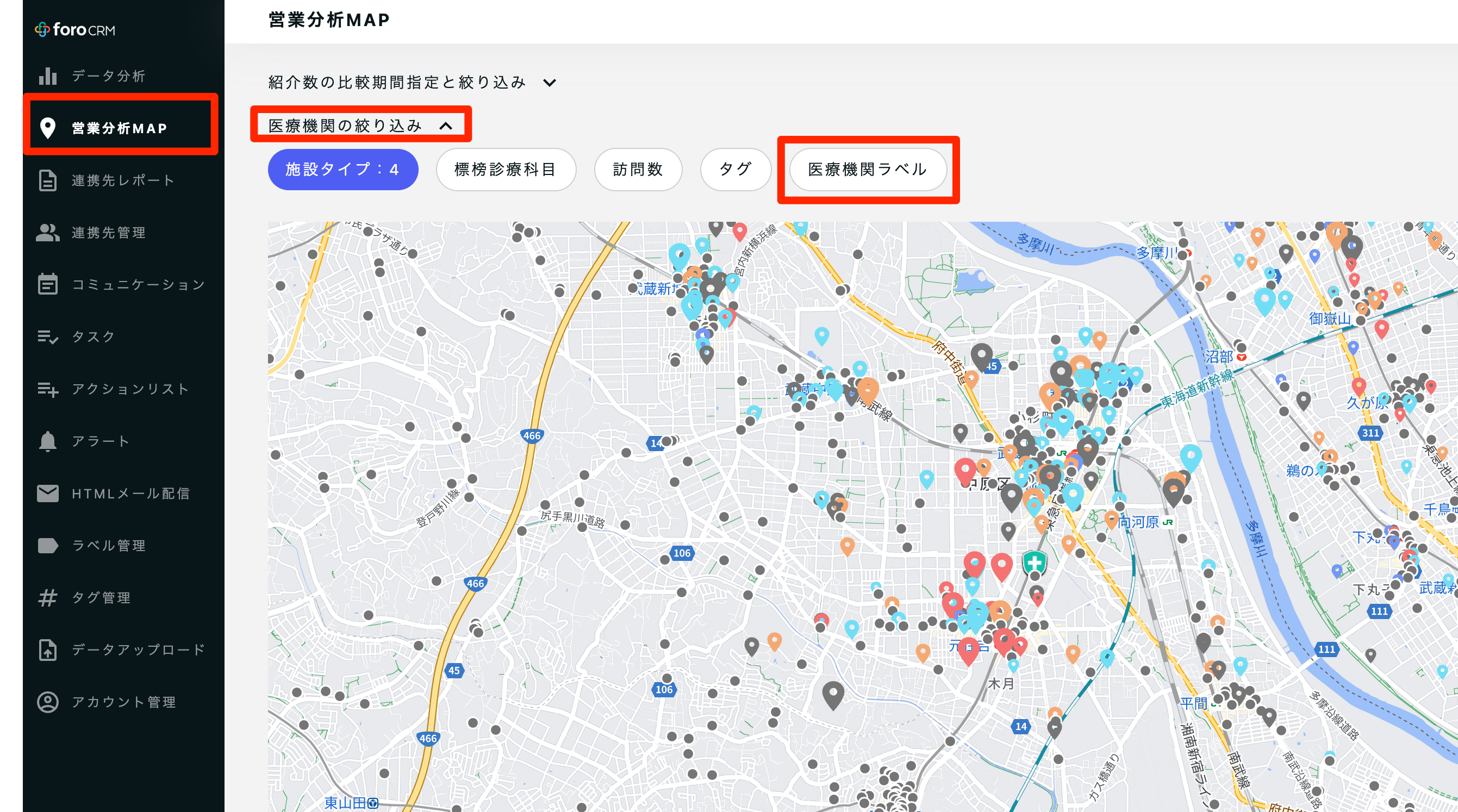Select 営業分析MAP in sidebar
Screen dimensions: 1458x812
[x=120, y=128]
